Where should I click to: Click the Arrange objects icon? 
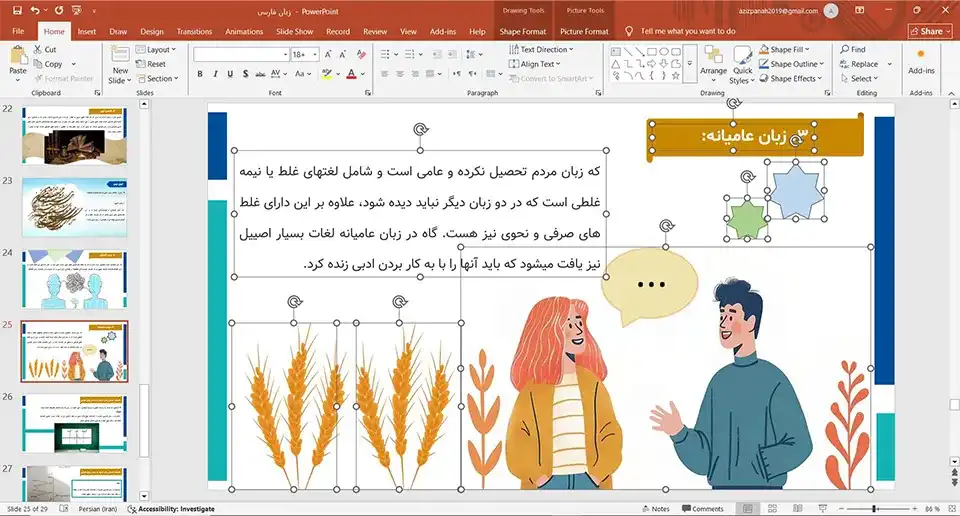click(713, 64)
